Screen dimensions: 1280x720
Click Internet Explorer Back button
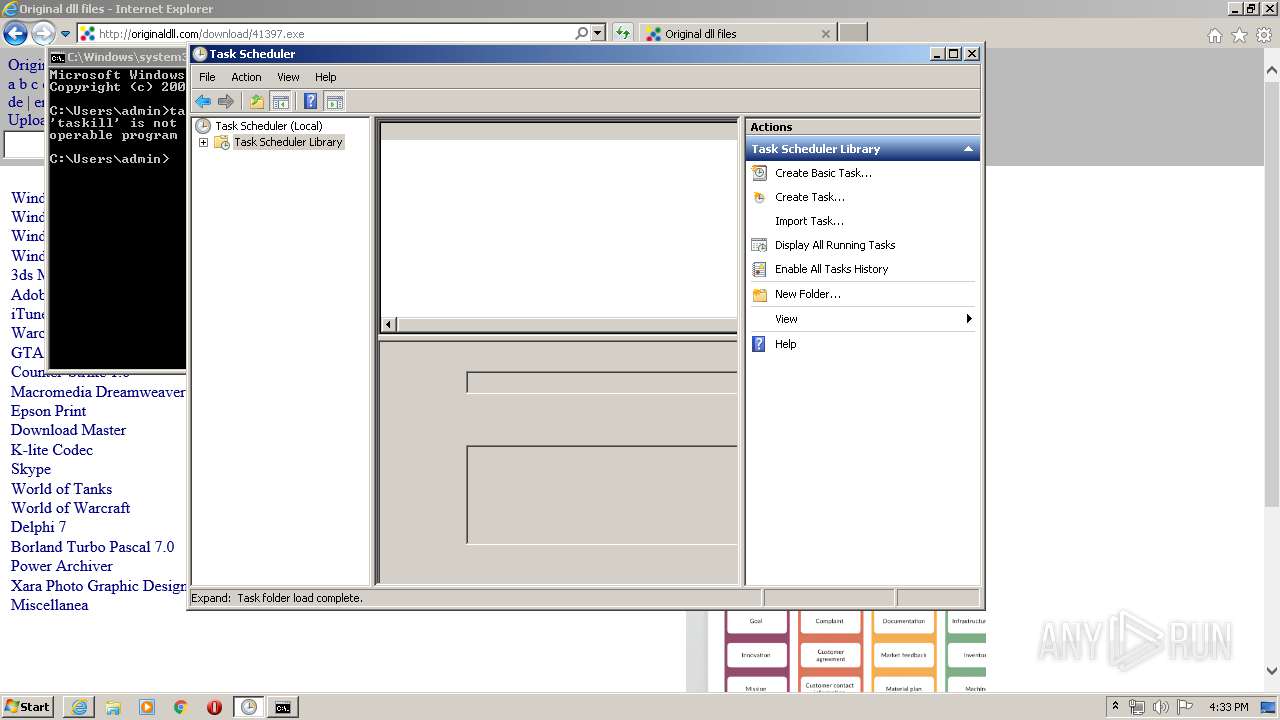point(15,33)
